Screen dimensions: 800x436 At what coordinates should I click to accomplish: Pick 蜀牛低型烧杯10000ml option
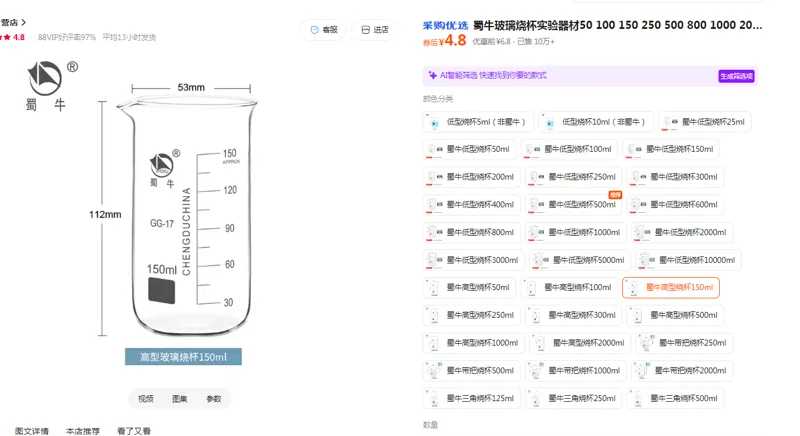[688, 260]
